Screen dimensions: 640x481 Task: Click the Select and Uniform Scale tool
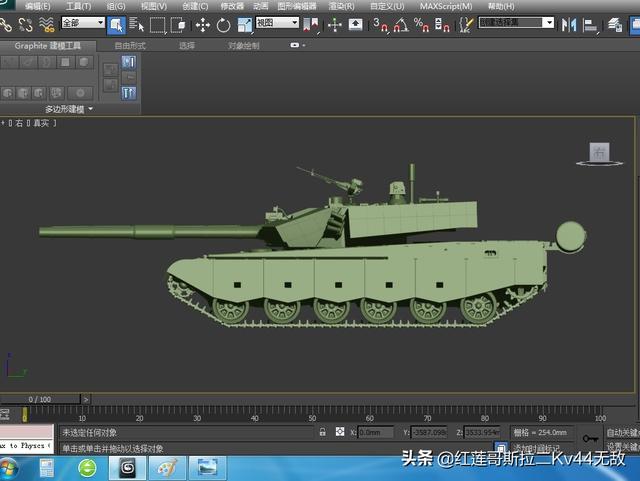tap(243, 25)
